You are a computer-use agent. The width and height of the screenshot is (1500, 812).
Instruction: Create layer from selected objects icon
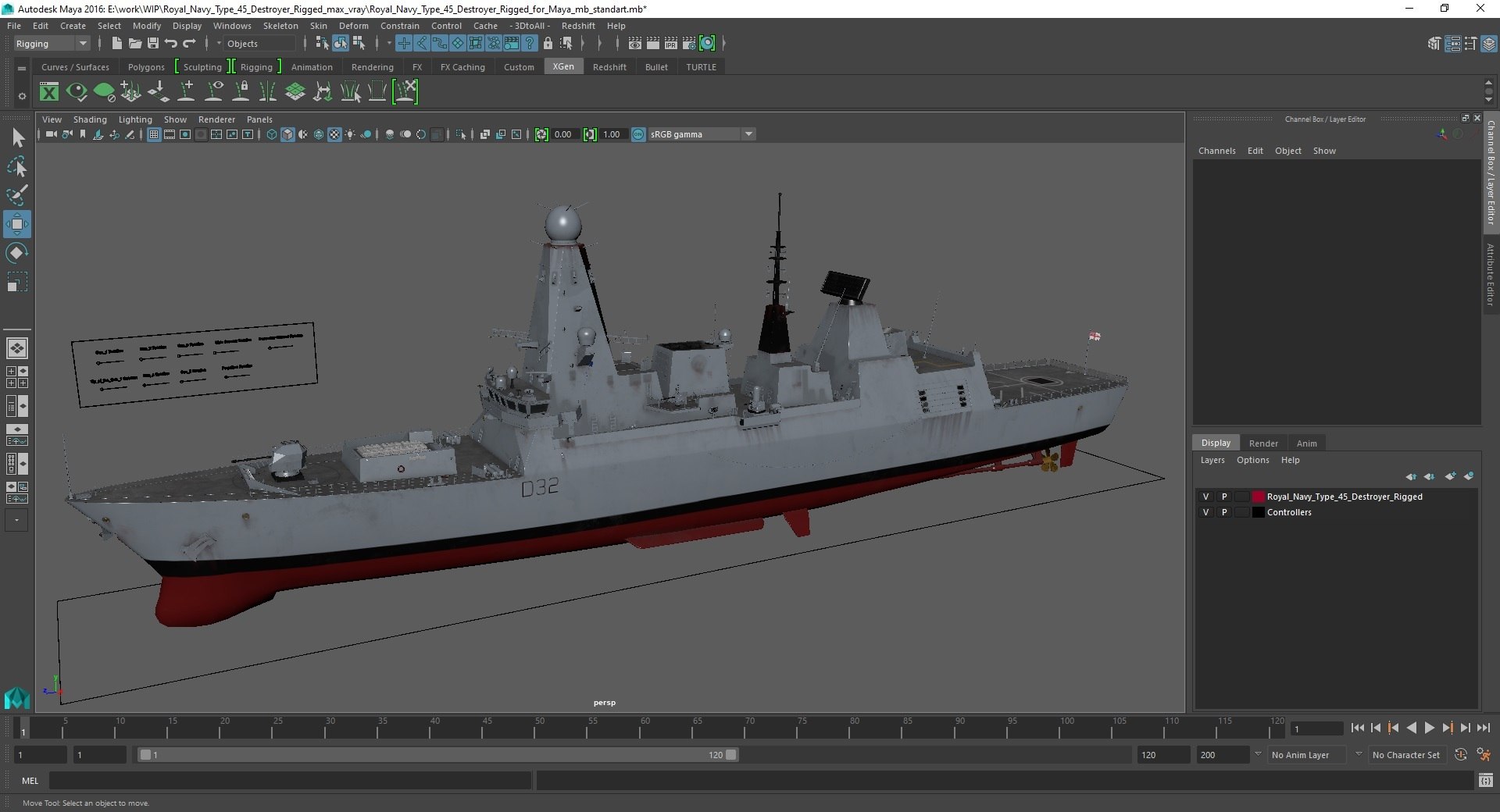(x=1469, y=476)
